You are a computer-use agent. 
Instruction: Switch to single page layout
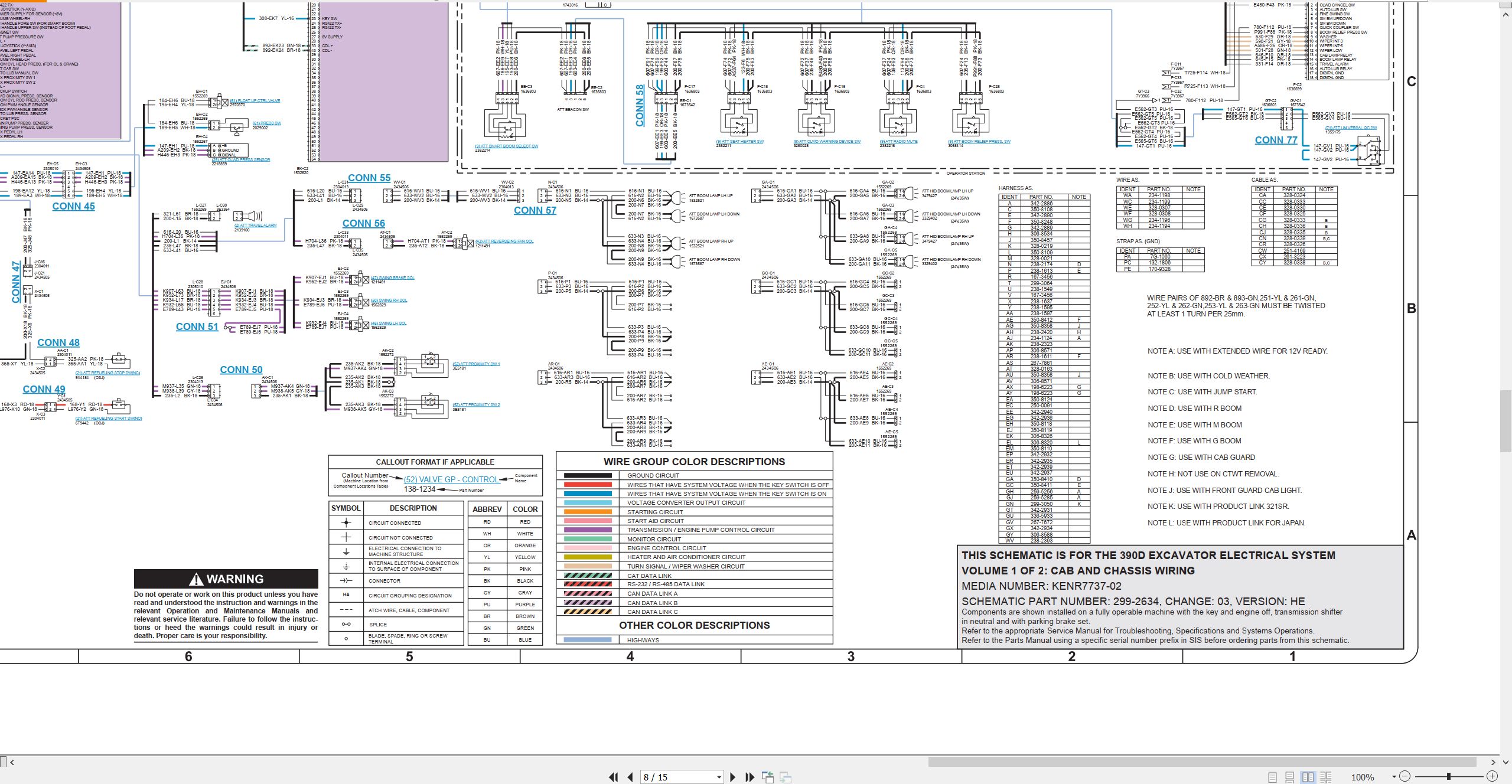click(1272, 777)
